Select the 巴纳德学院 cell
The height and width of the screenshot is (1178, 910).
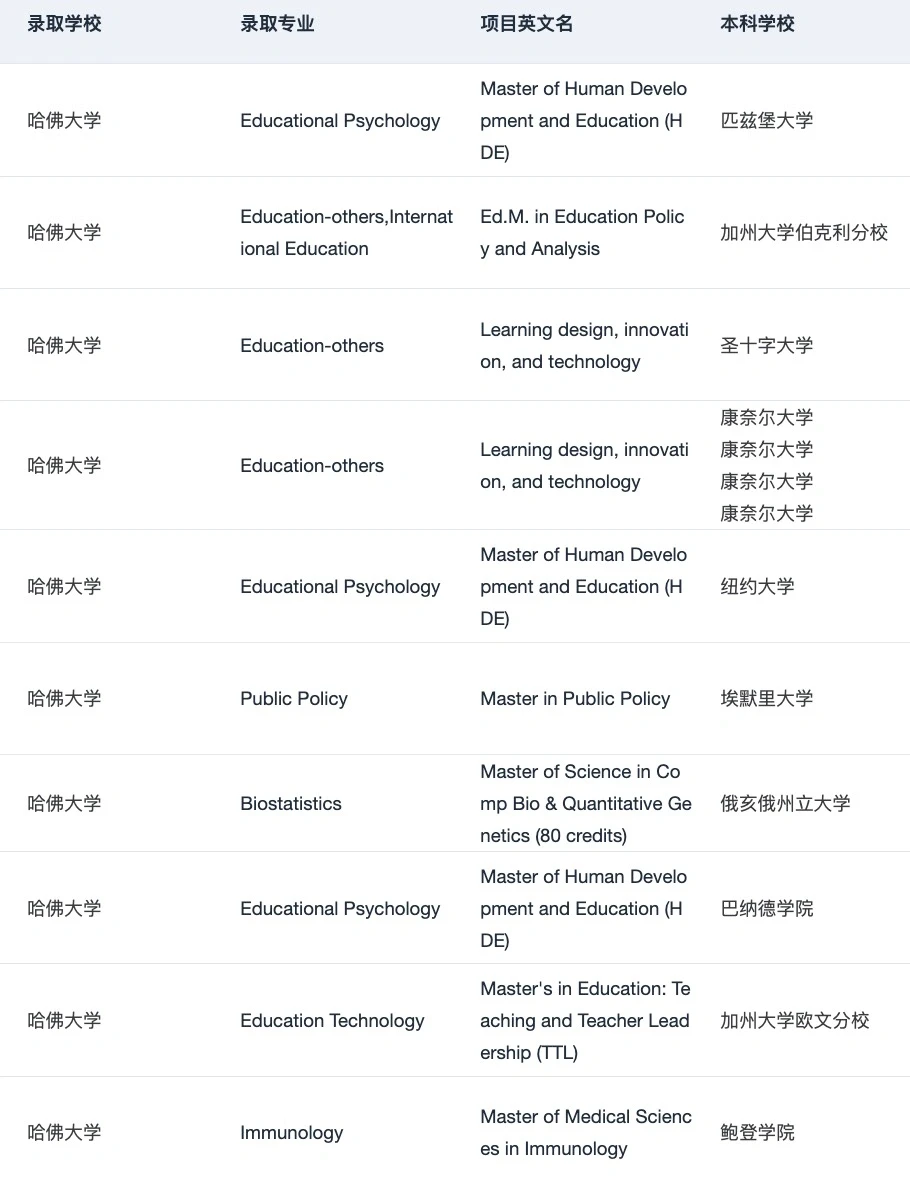(766, 909)
